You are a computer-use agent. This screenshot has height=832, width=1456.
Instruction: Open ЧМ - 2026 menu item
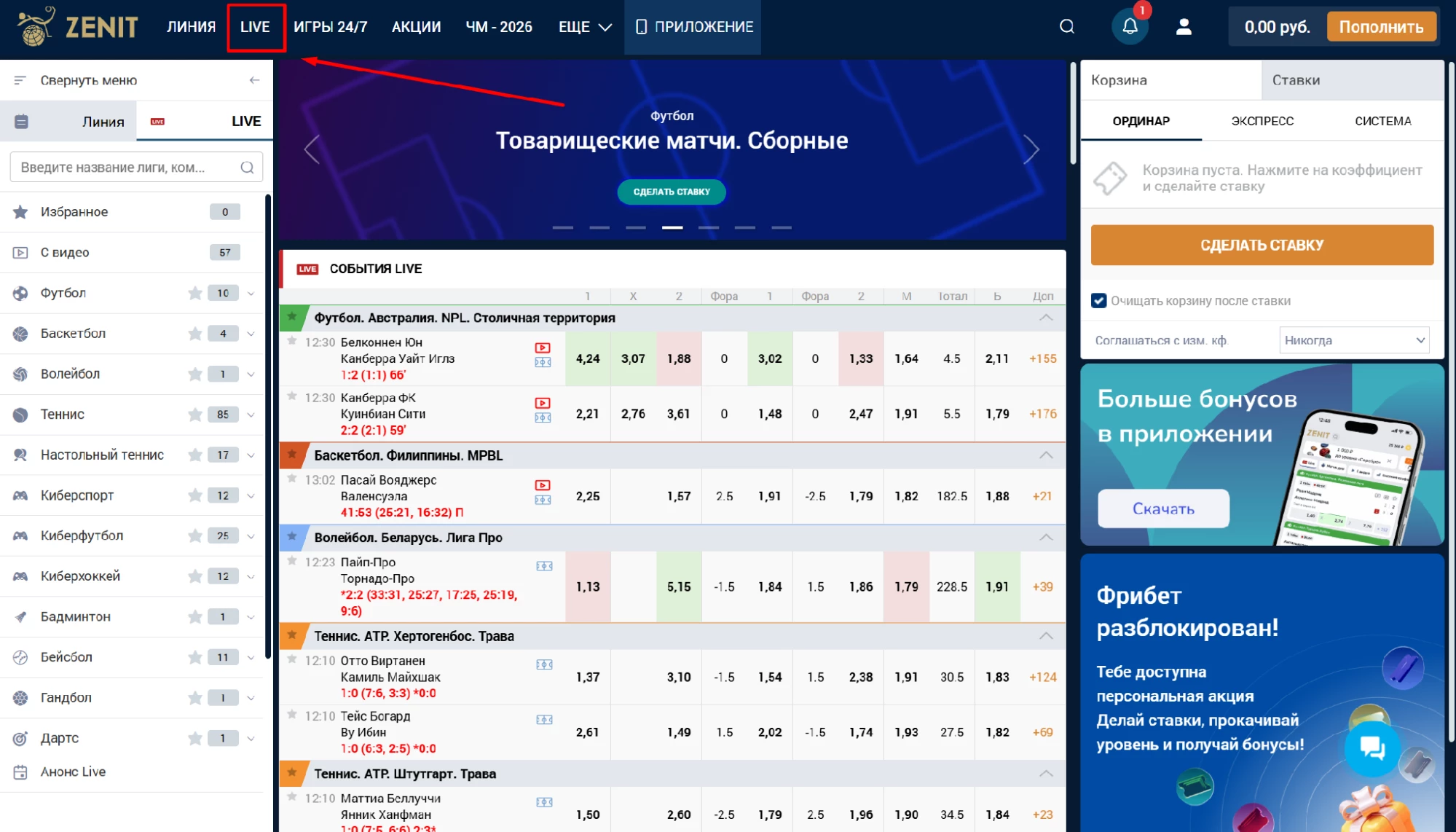click(x=499, y=27)
